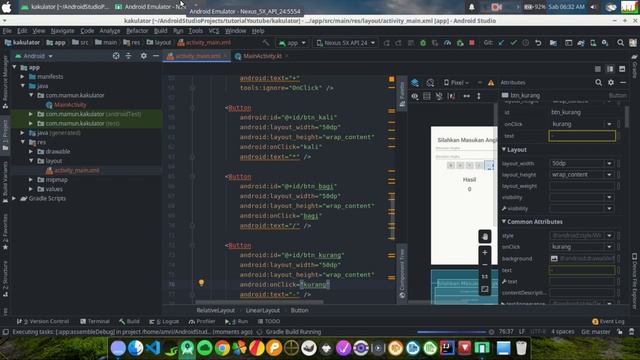Select the LinearLayout breadcrumb
Screen dimensions: 640x360
click(x=262, y=311)
